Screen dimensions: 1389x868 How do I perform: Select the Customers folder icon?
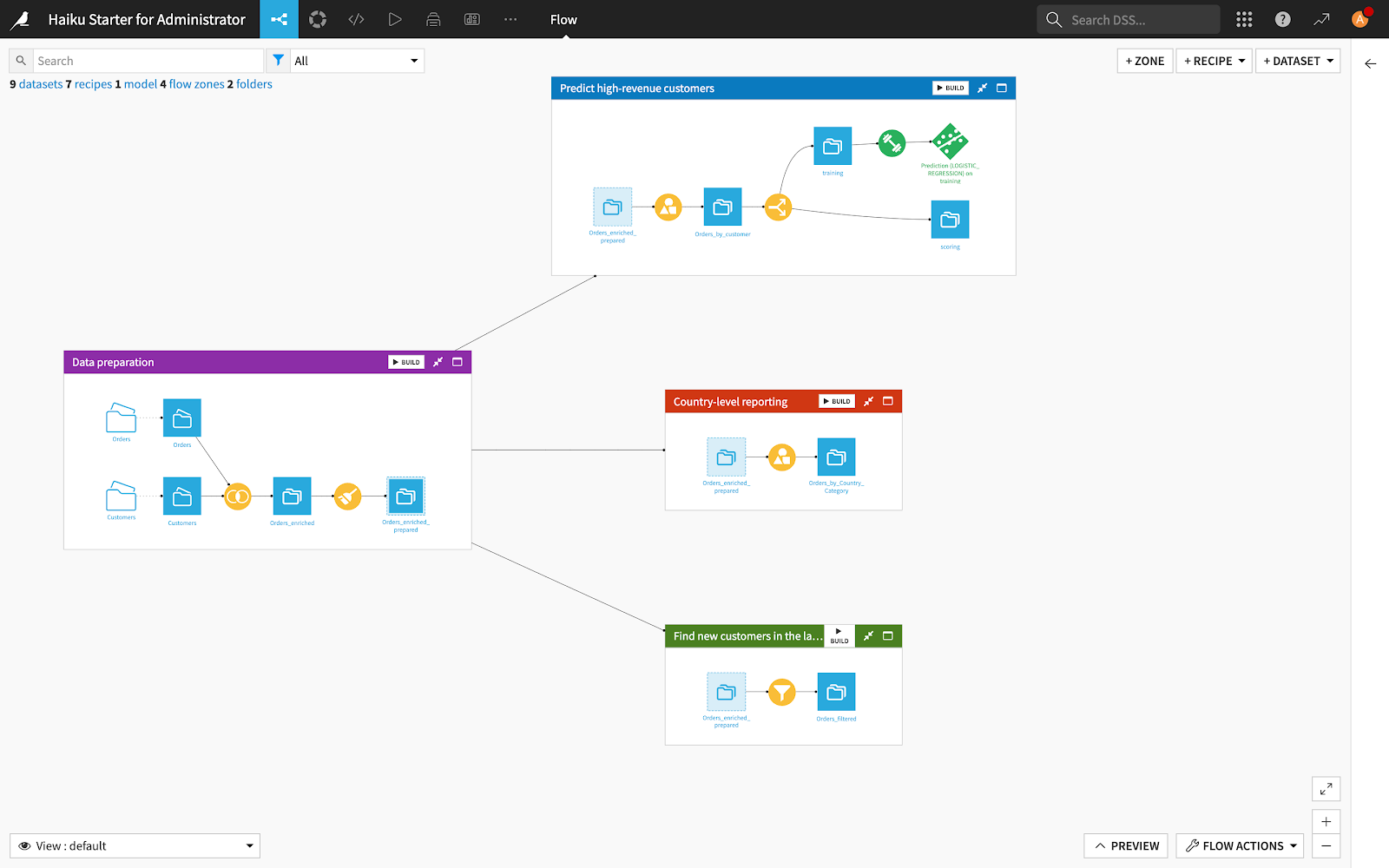[121, 496]
